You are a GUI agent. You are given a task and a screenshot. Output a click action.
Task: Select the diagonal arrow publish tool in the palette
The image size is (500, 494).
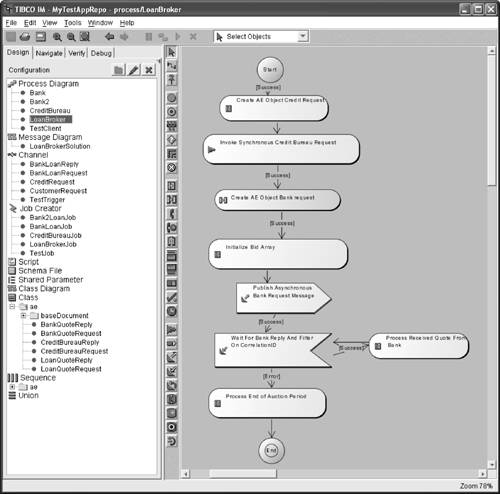click(171, 358)
